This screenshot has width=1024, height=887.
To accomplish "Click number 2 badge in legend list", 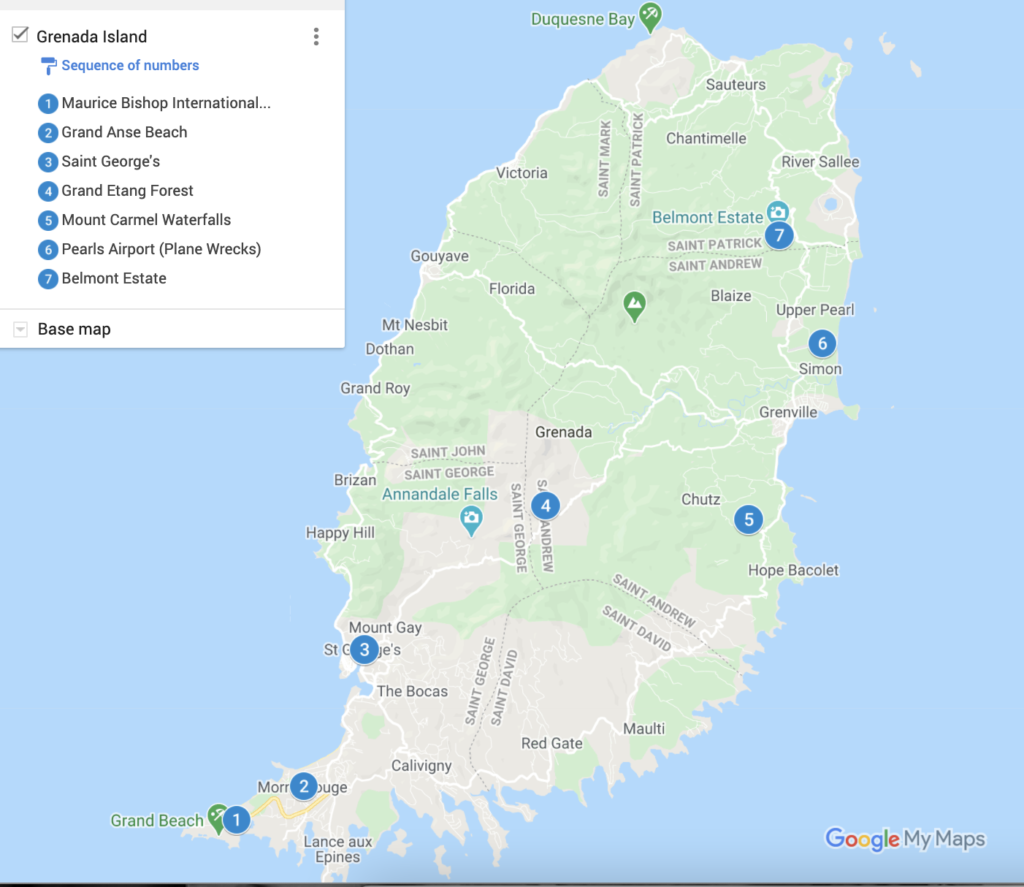I will [x=48, y=133].
